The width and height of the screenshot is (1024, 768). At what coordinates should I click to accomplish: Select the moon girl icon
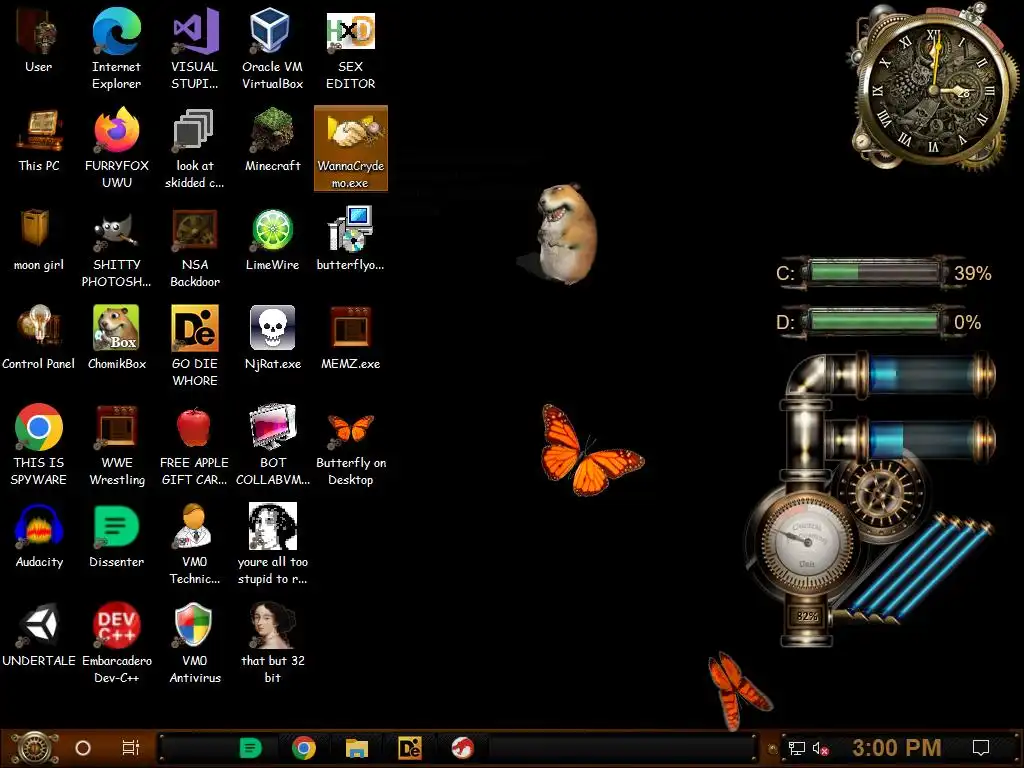[39, 240]
